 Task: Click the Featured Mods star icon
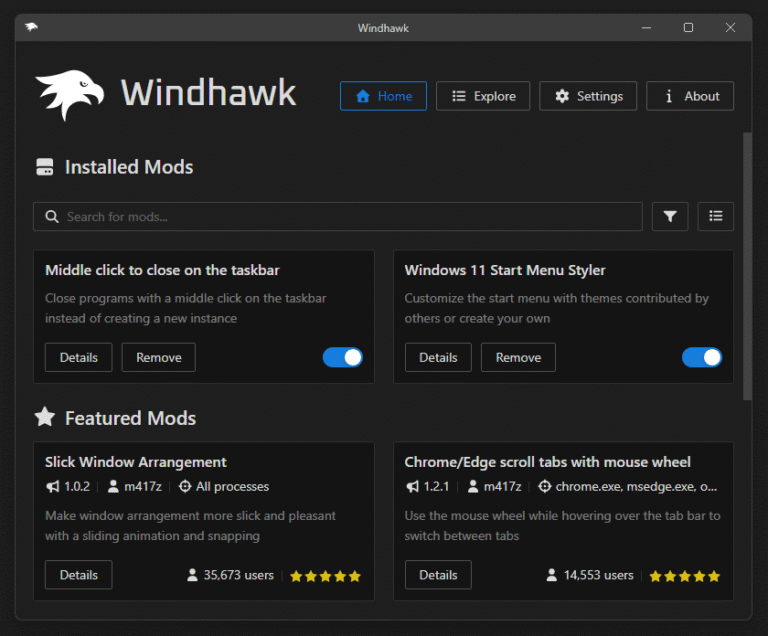[x=45, y=417]
